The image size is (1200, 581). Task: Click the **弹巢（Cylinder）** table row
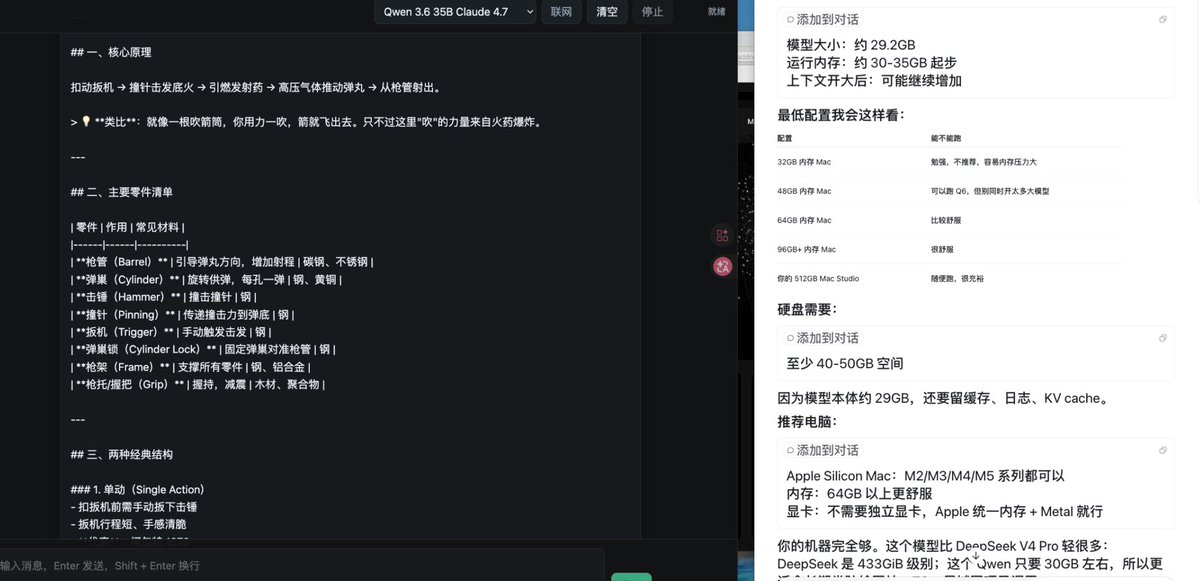207,279
